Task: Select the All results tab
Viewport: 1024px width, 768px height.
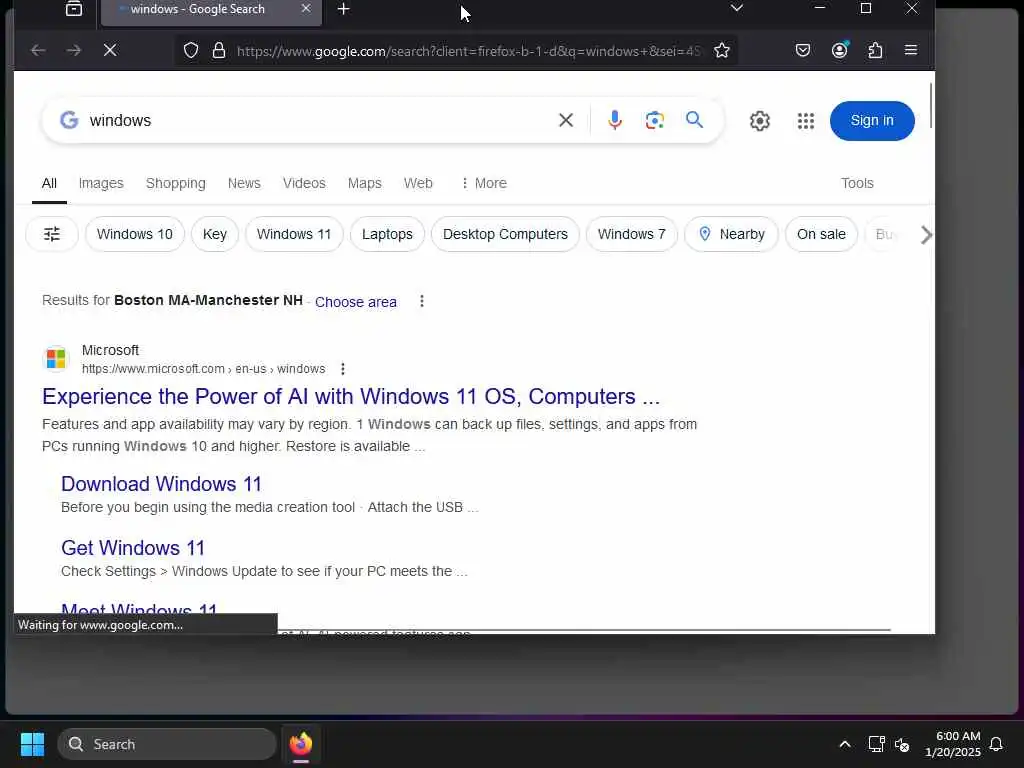Action: [x=49, y=184]
